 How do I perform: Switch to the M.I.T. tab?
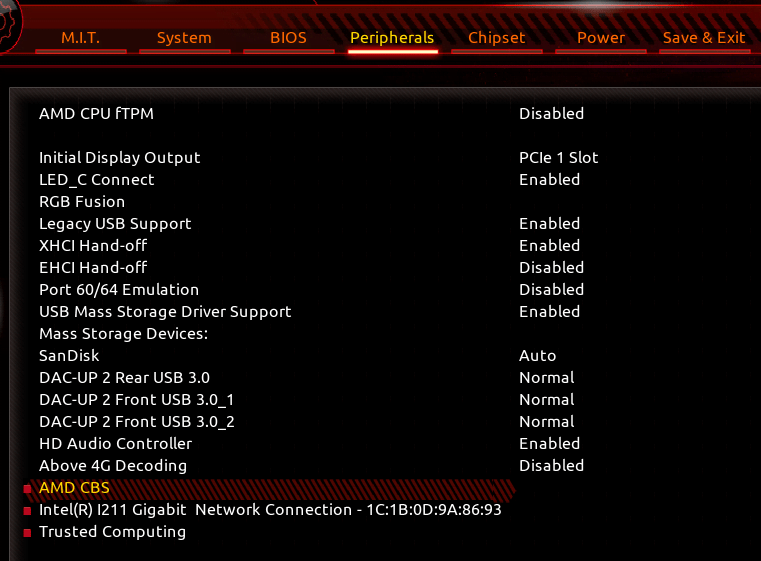coord(81,38)
